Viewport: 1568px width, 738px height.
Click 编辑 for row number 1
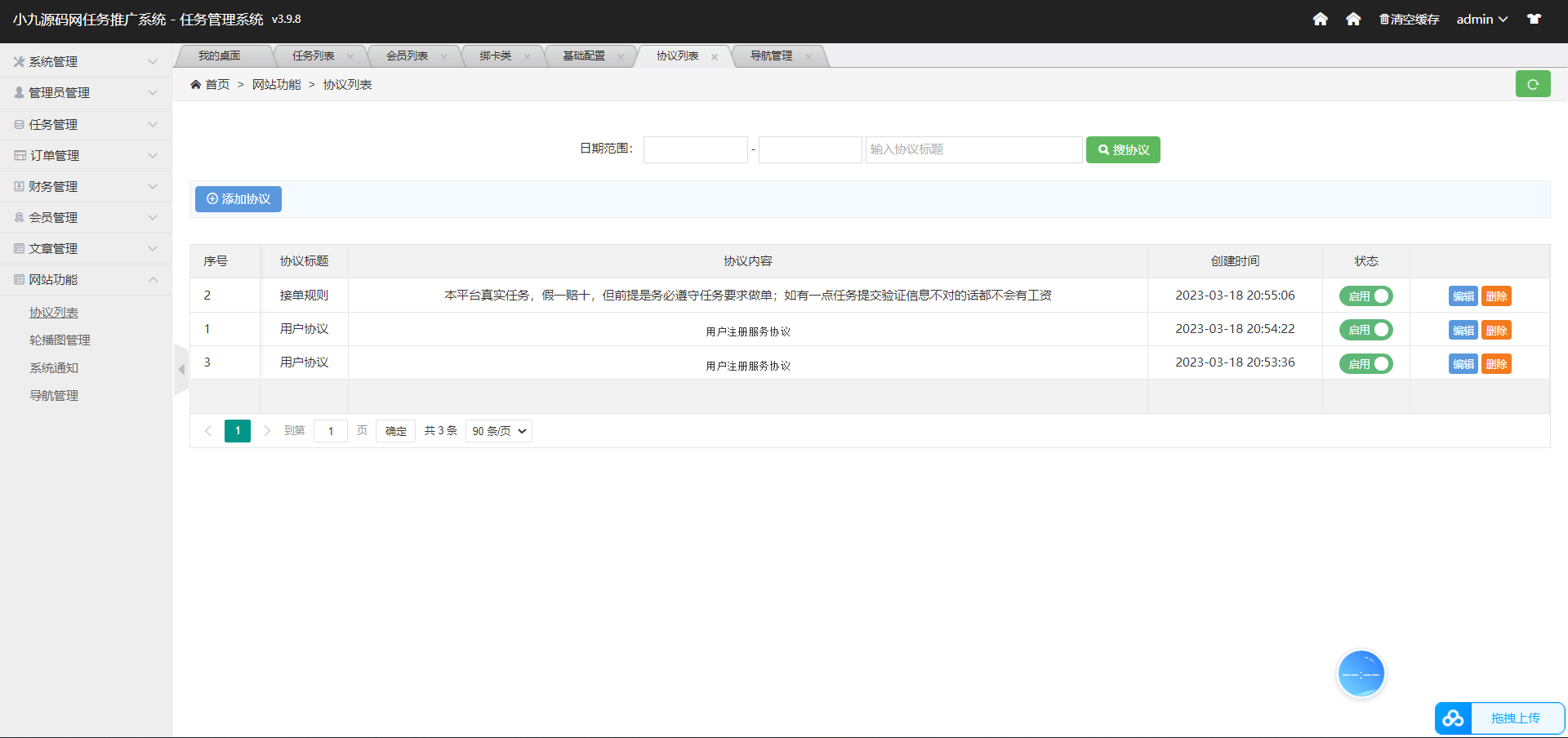pos(1463,330)
